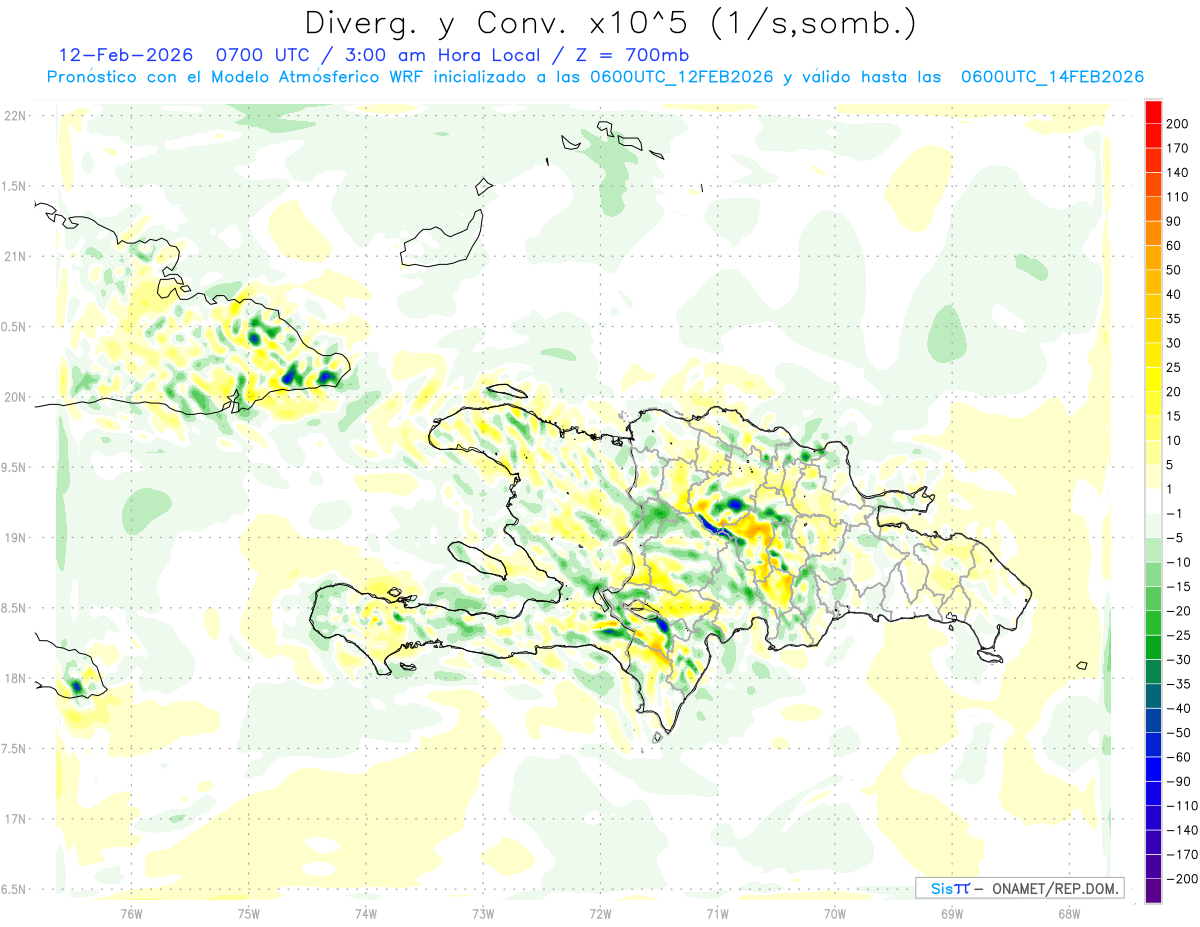This screenshot has height=927, width=1200.
Task: Click the '17N' latitude label
Action: [15, 820]
